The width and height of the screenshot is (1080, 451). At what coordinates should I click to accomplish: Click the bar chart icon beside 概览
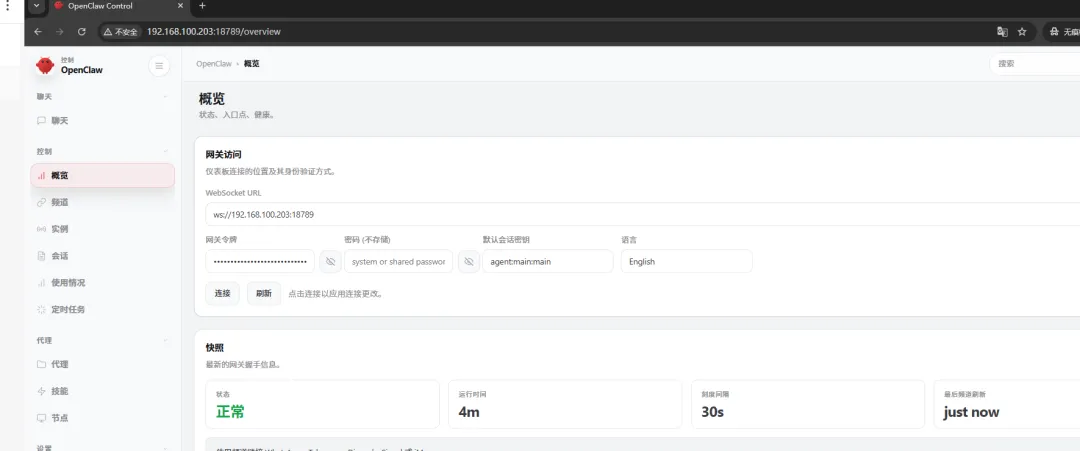pyautogui.click(x=41, y=176)
